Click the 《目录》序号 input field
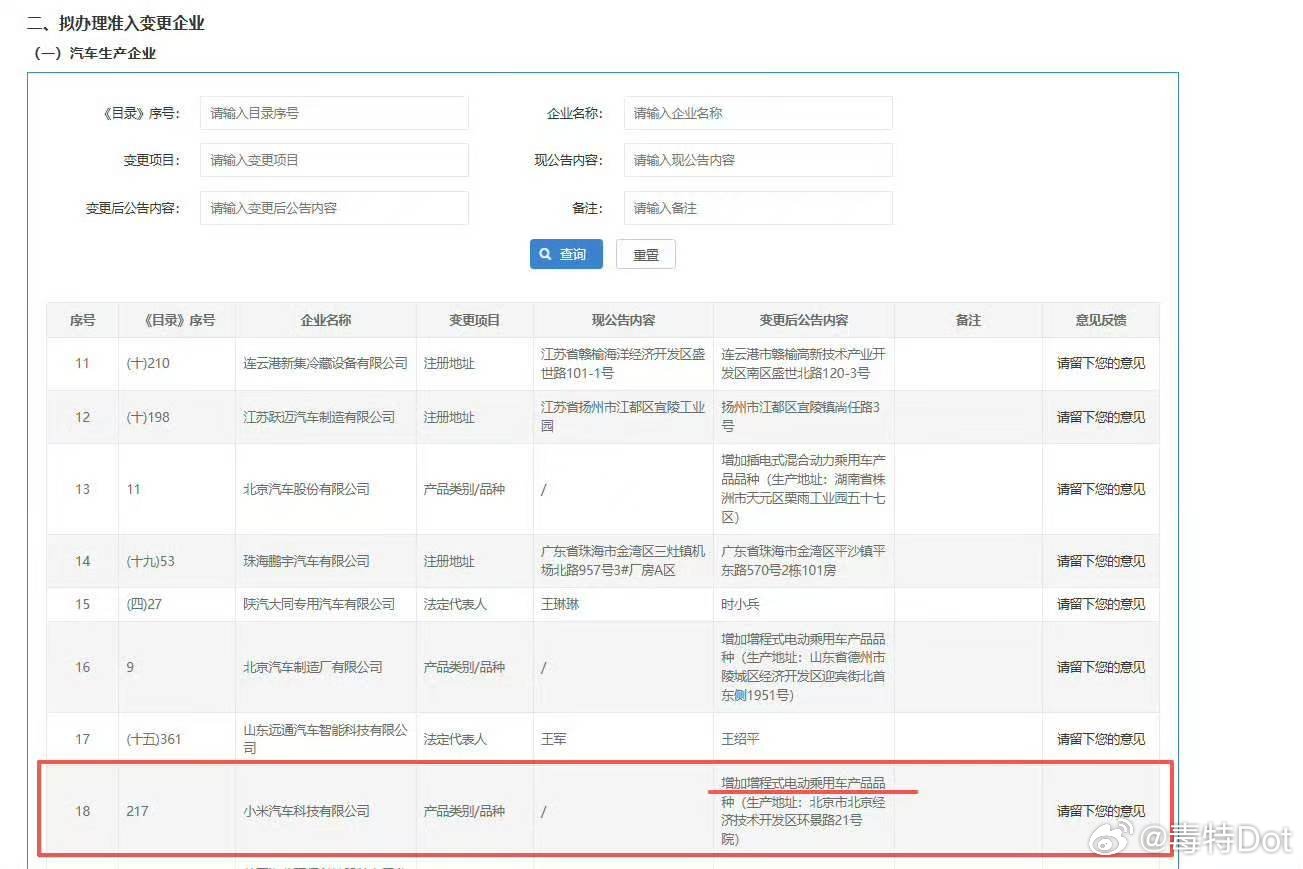The height and width of the screenshot is (869, 1303). click(x=334, y=113)
